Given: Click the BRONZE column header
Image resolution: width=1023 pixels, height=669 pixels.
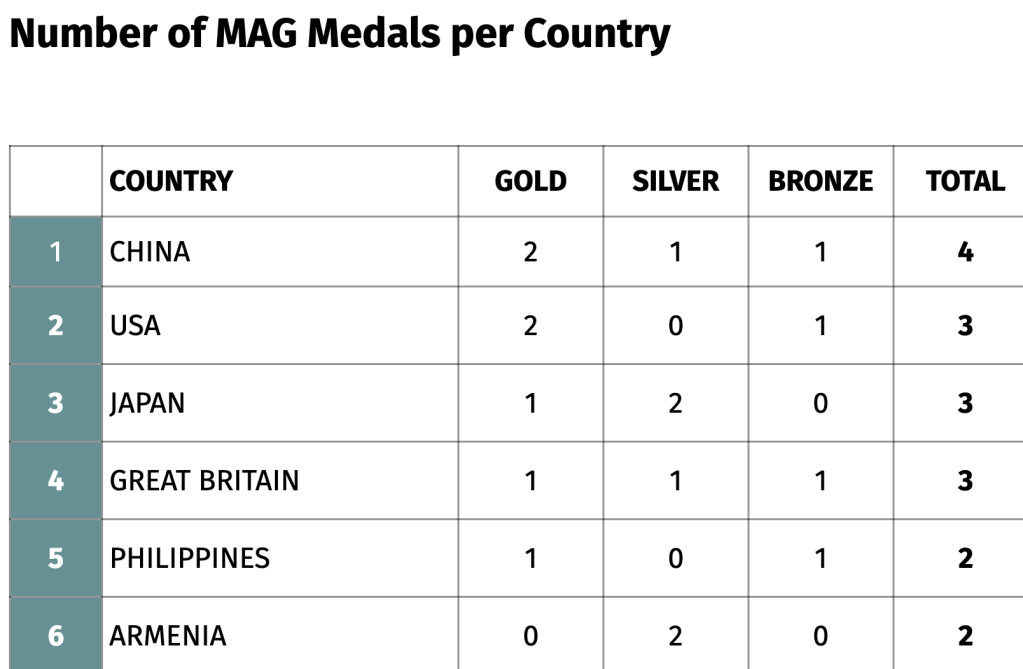Looking at the screenshot, I should click(820, 181).
